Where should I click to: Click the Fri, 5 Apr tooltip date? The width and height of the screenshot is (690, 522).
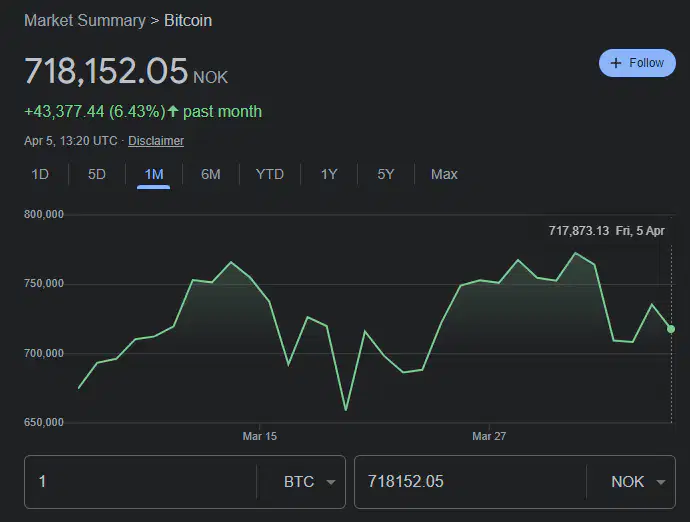[640, 231]
